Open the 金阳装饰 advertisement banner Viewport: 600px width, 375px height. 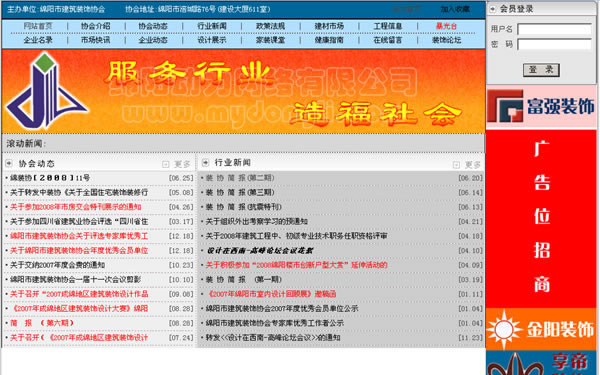tap(541, 329)
